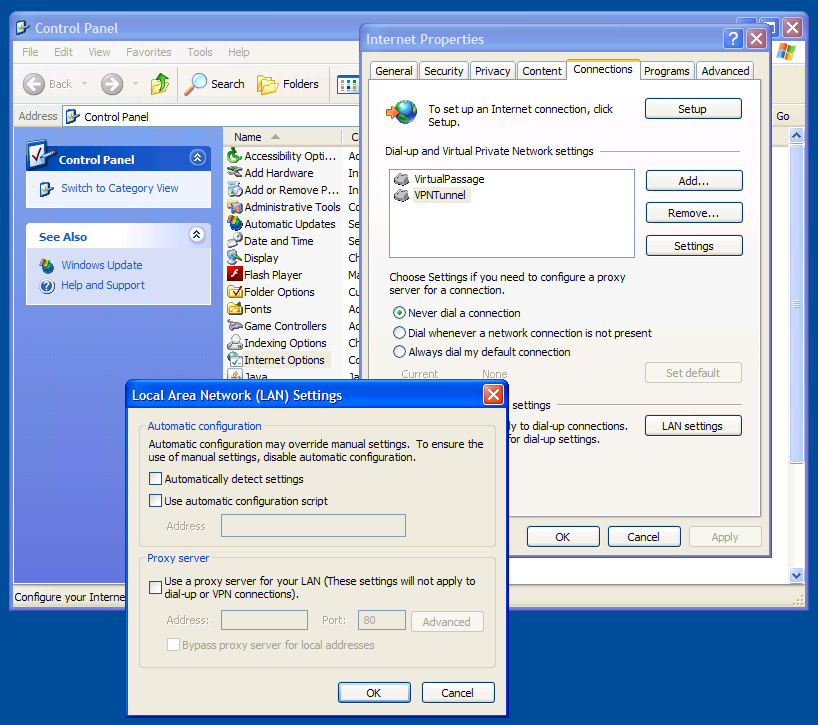Select the Display icon

[x=235, y=258]
